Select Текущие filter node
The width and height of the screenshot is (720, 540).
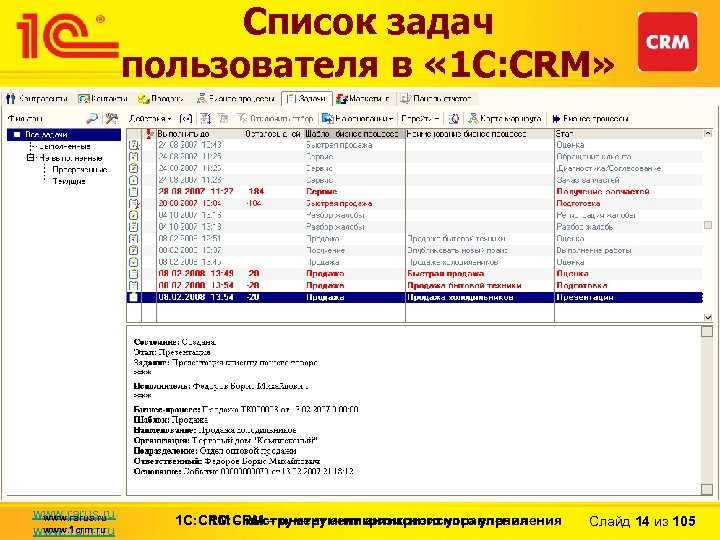[69, 181]
